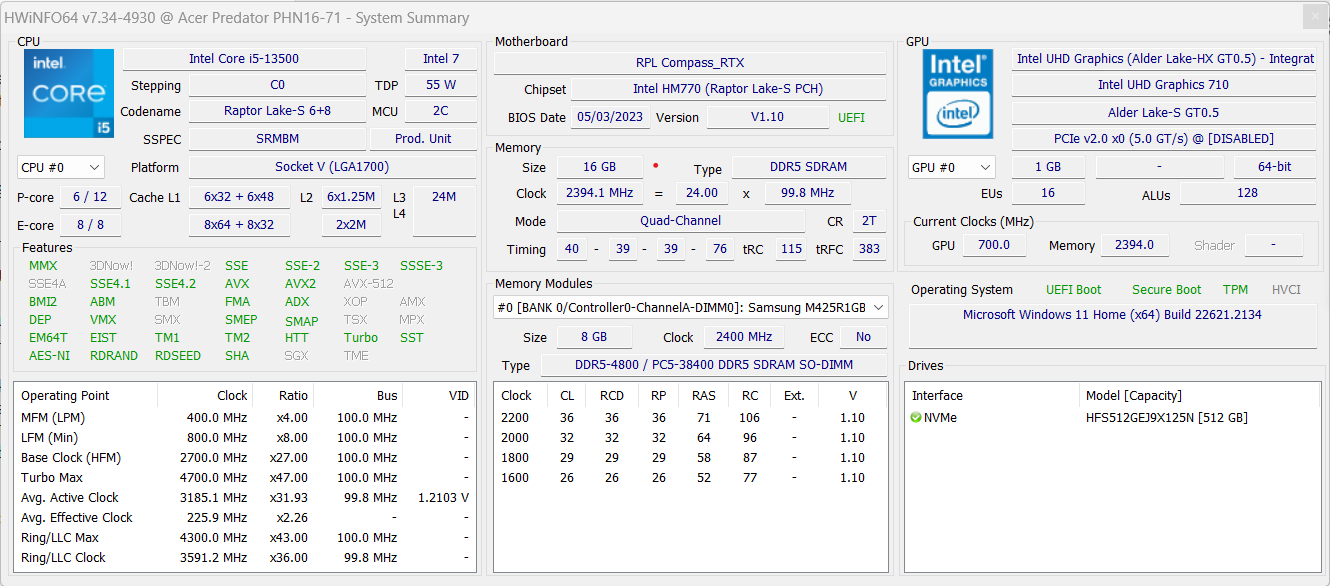Click the EM64T feature label
The image size is (1330, 586).
pyautogui.click(x=48, y=338)
